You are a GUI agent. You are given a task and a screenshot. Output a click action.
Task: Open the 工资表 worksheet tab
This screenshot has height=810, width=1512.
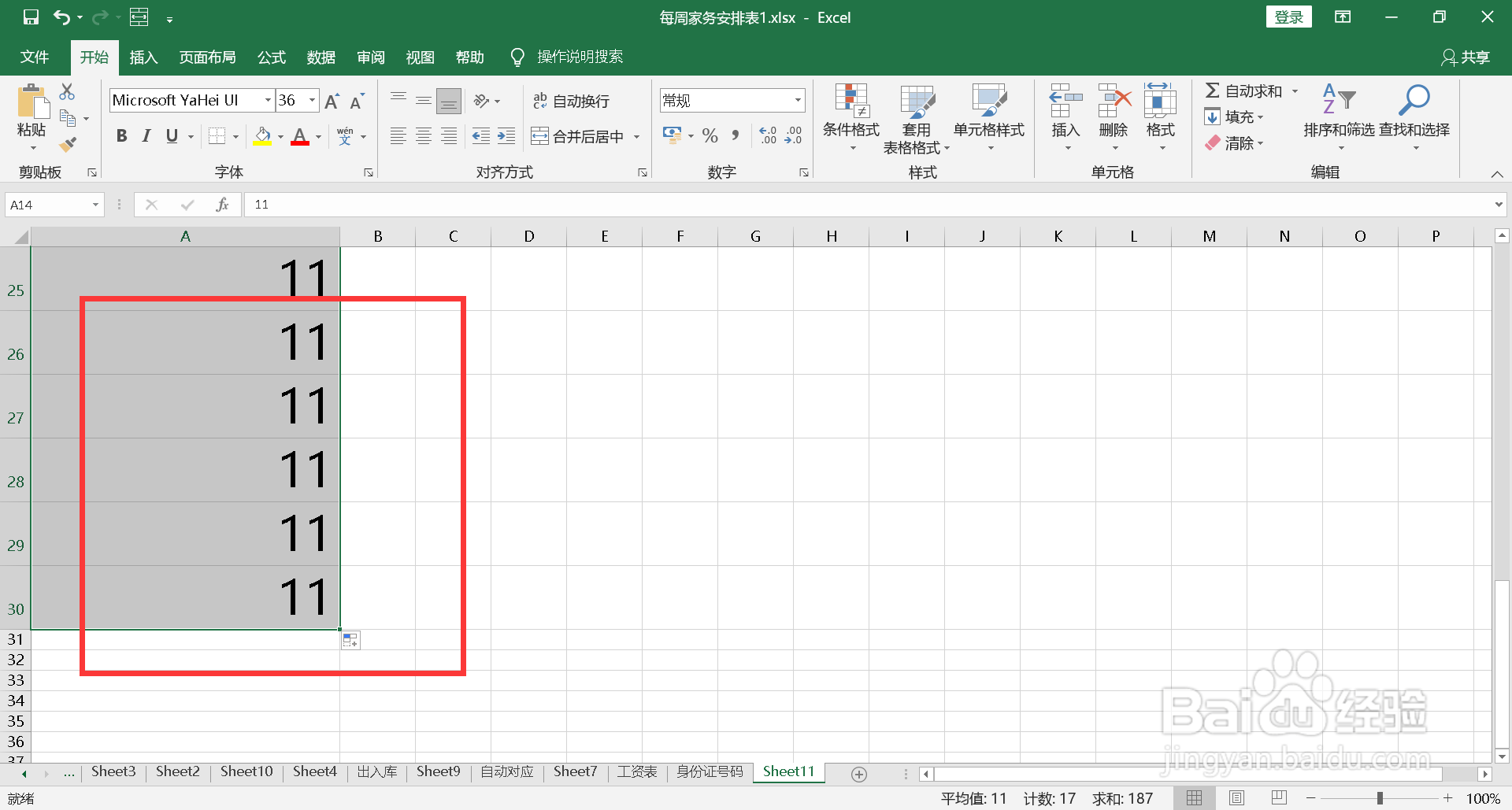636,771
